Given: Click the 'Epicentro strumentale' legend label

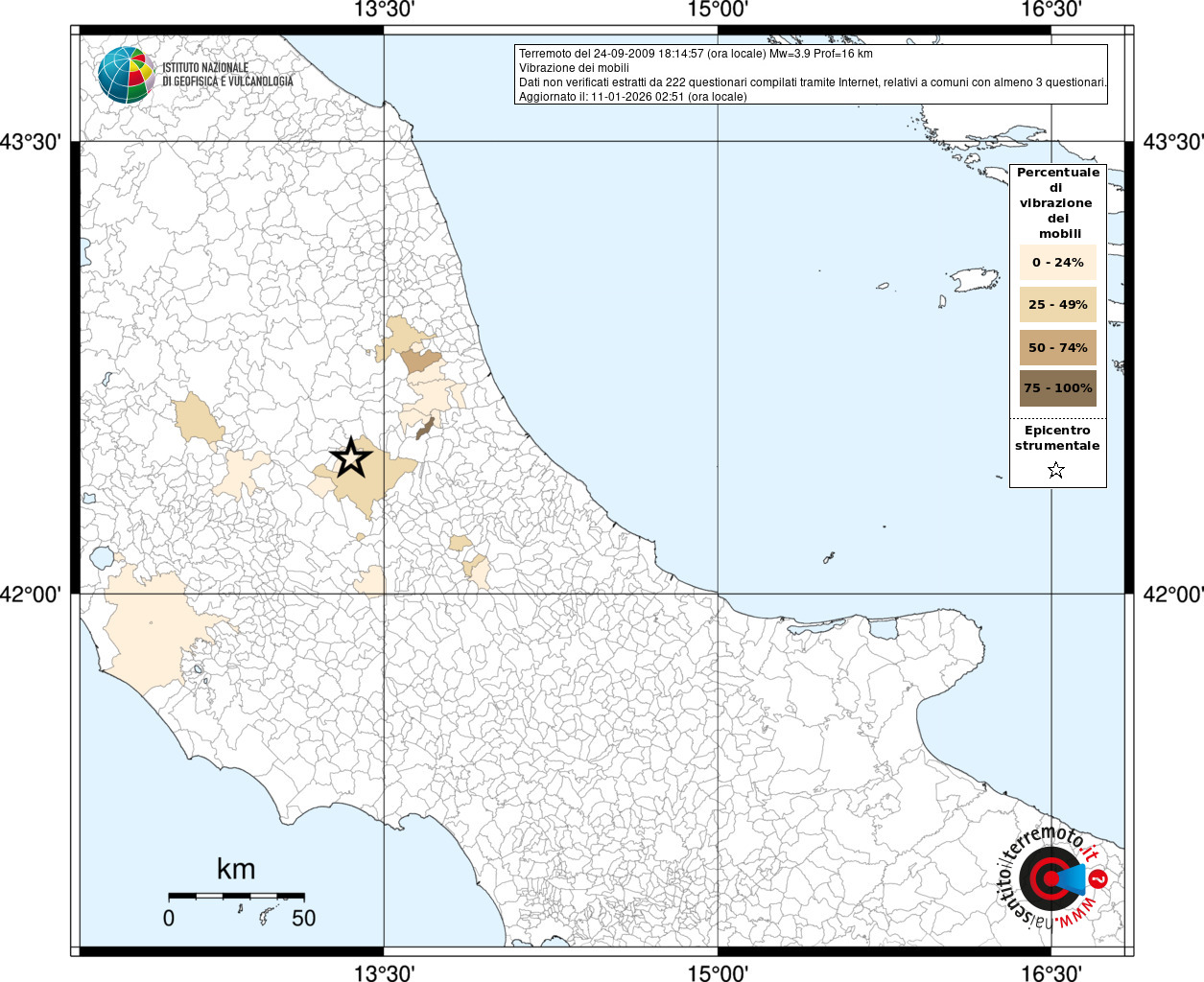Looking at the screenshot, I should [x=1057, y=438].
